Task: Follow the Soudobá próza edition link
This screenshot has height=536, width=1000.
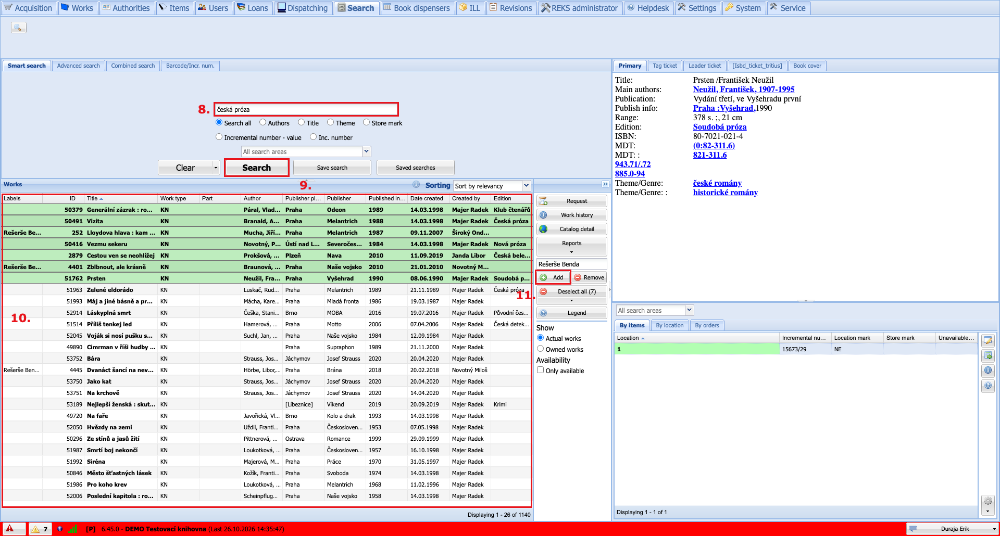Action: point(720,127)
